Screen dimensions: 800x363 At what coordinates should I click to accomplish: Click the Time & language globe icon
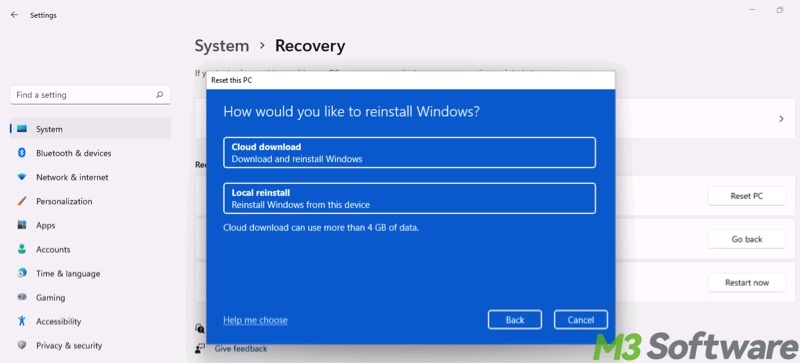coord(21,273)
